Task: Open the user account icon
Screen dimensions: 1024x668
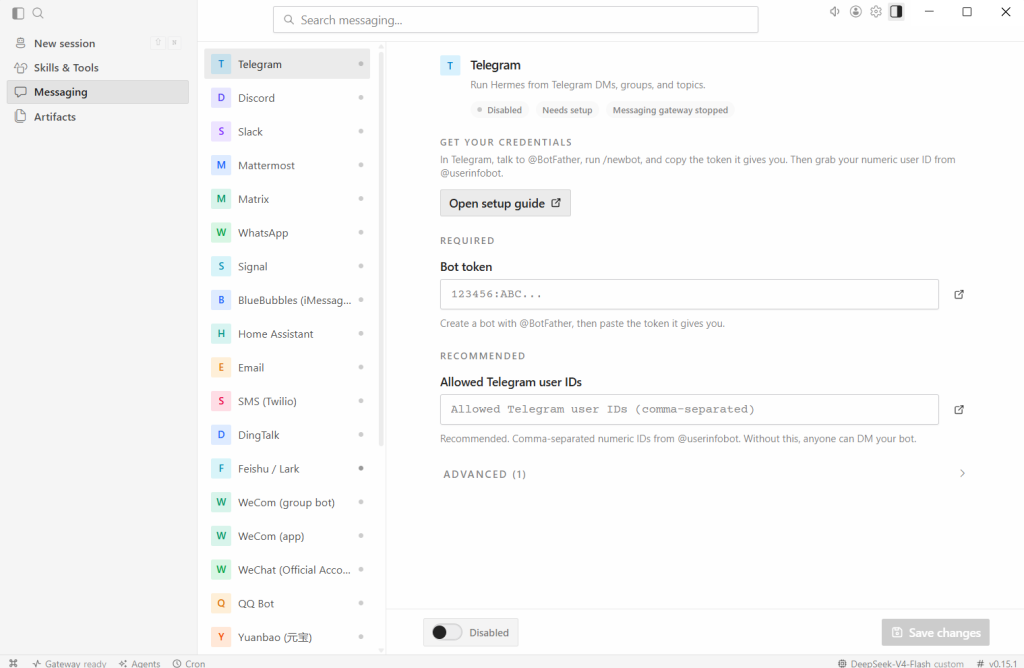Action: point(856,12)
